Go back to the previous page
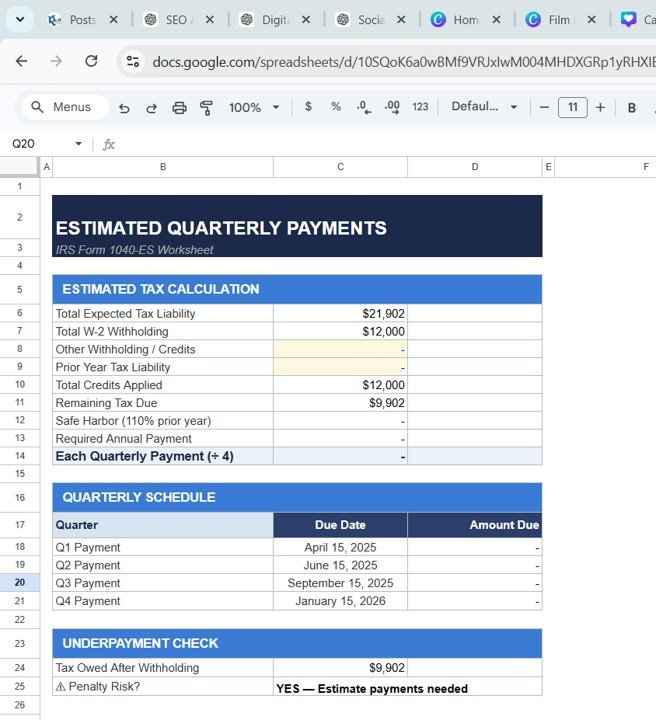 click(x=22, y=61)
